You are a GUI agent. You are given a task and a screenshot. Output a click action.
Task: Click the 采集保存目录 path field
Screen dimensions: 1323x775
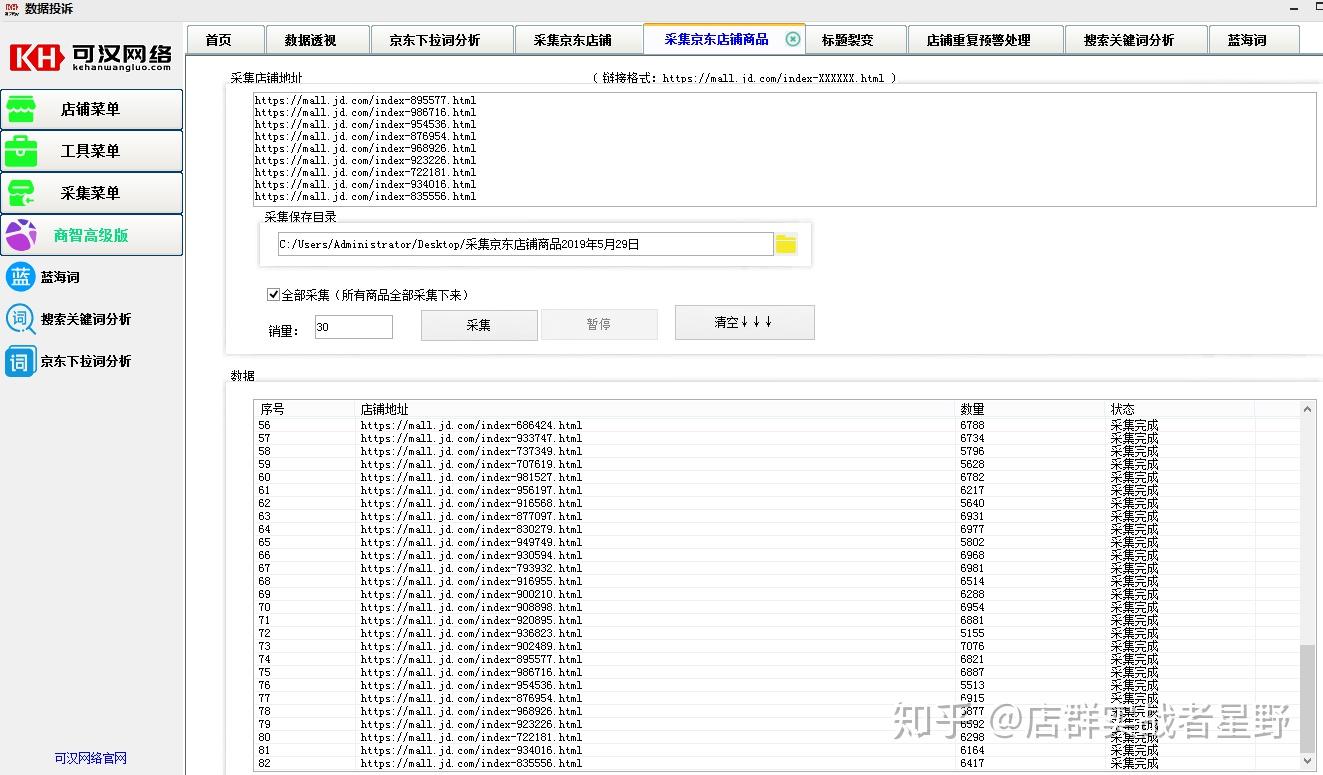tap(526, 244)
